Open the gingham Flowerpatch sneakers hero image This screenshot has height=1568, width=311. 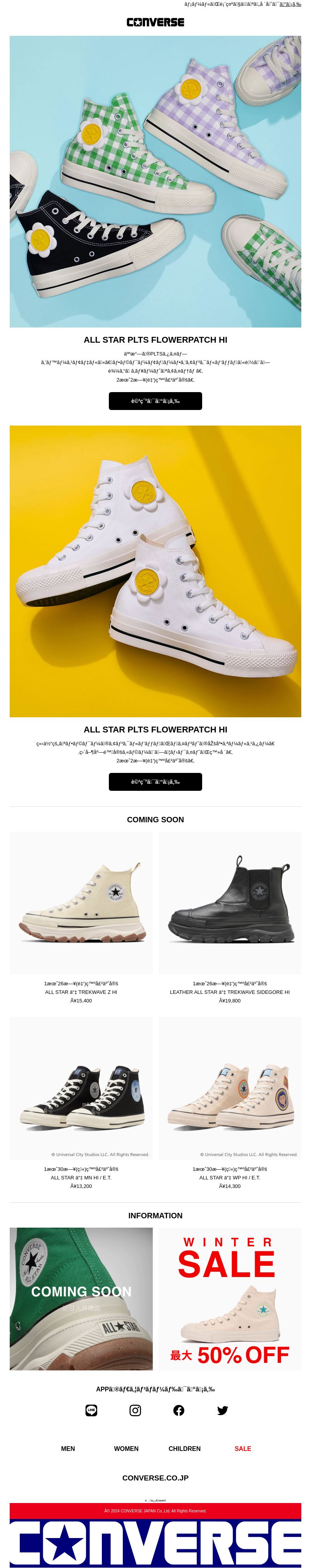click(x=155, y=181)
